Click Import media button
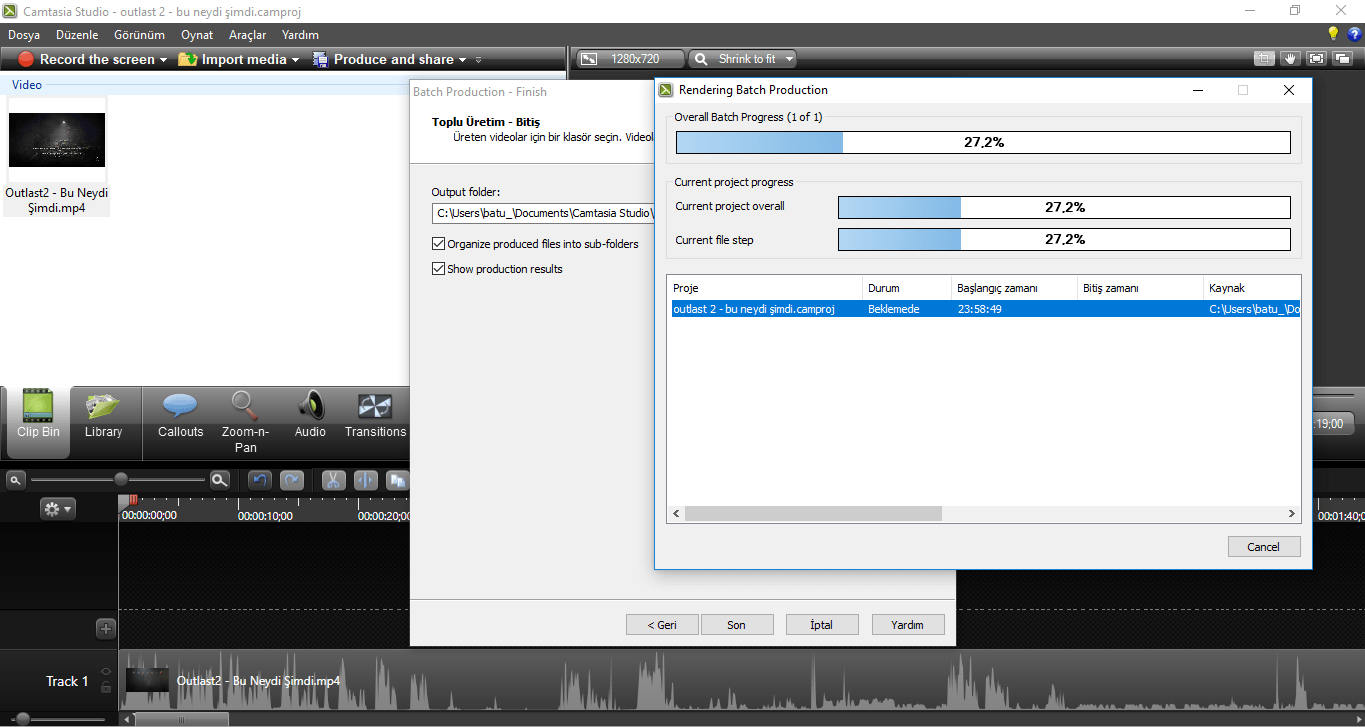 click(233, 59)
